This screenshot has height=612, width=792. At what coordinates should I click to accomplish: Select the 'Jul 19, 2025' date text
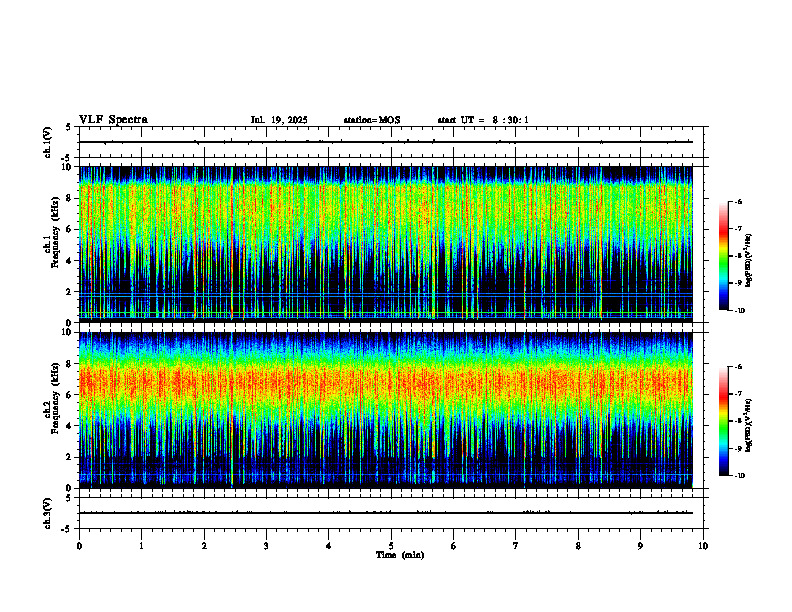(279, 120)
